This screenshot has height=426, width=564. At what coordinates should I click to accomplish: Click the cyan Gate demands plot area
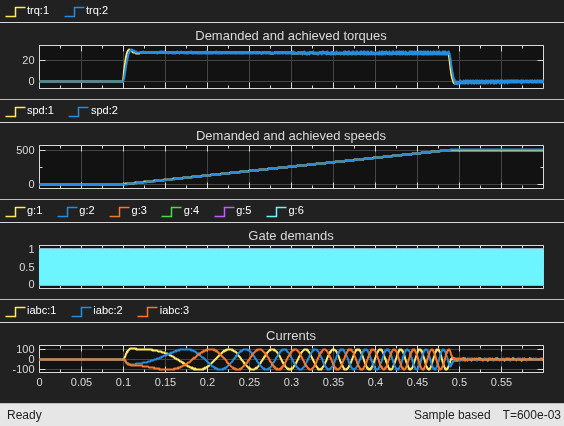[x=291, y=267]
